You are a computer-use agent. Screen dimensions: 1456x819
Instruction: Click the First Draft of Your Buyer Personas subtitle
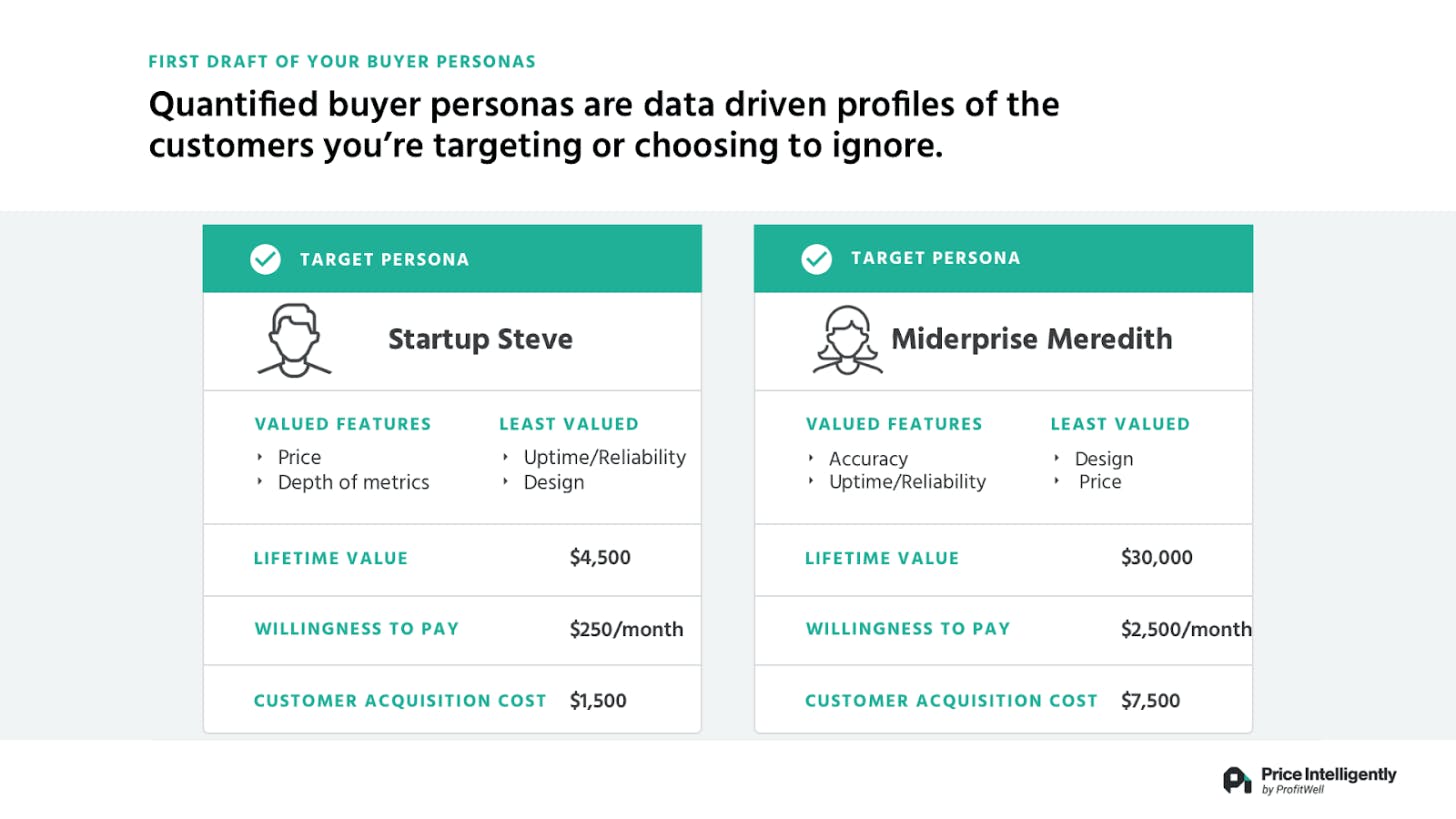pos(342,62)
